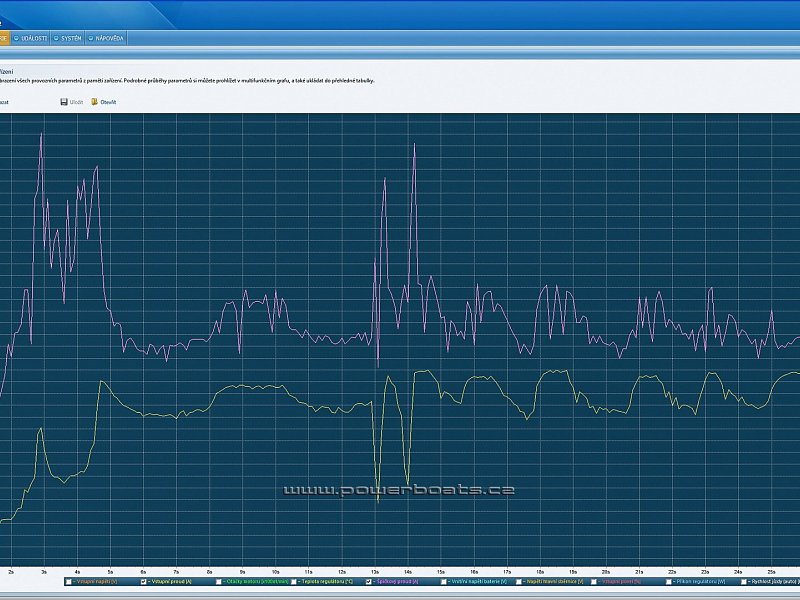Open the Události tab

30,38
